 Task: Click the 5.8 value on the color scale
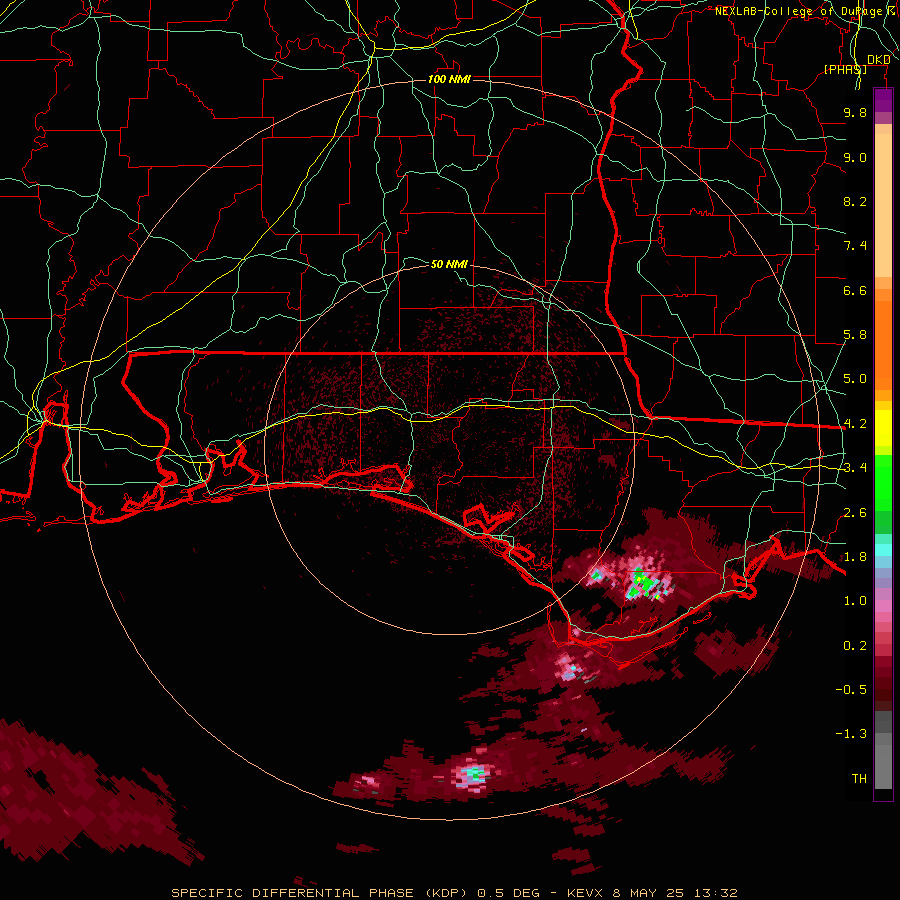855,335
